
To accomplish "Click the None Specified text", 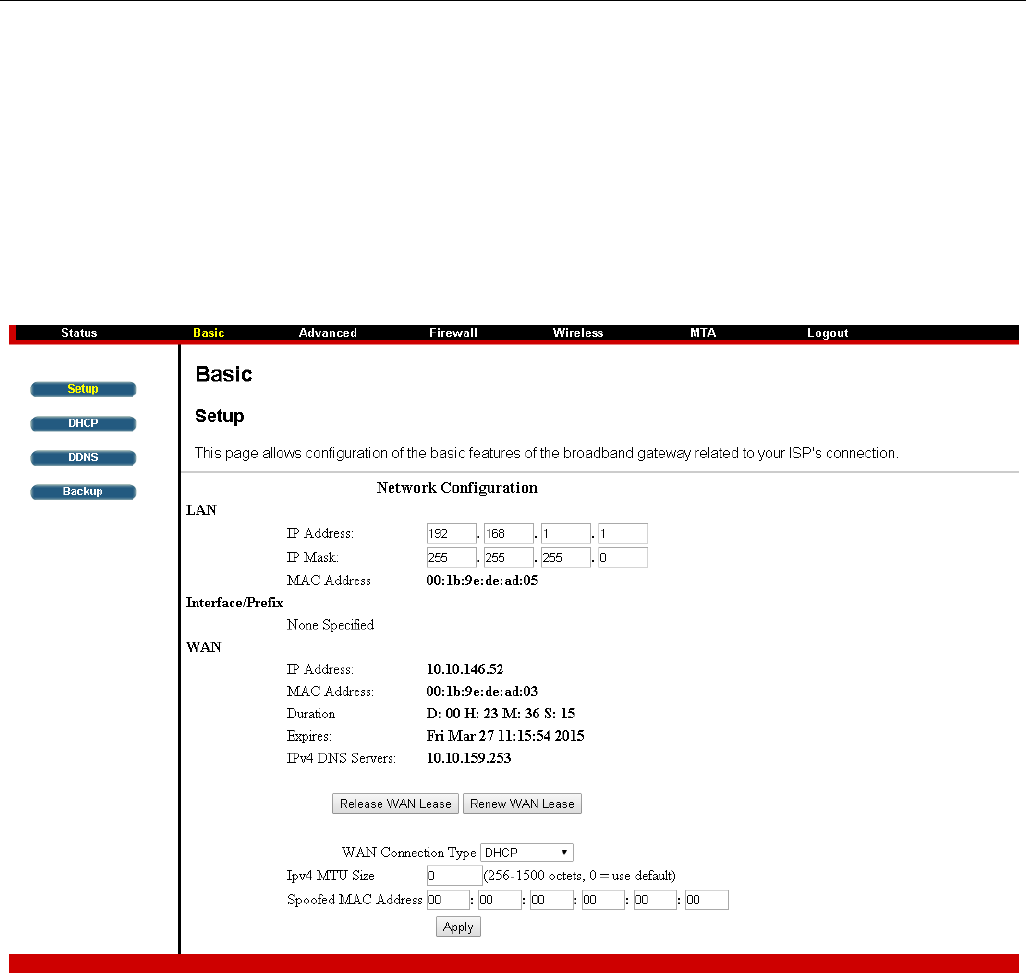I will coord(330,625).
